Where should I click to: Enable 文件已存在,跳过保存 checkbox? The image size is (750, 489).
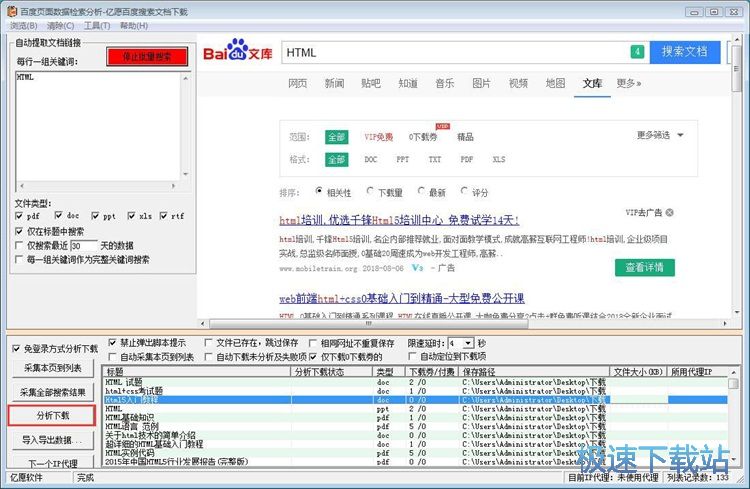point(209,343)
